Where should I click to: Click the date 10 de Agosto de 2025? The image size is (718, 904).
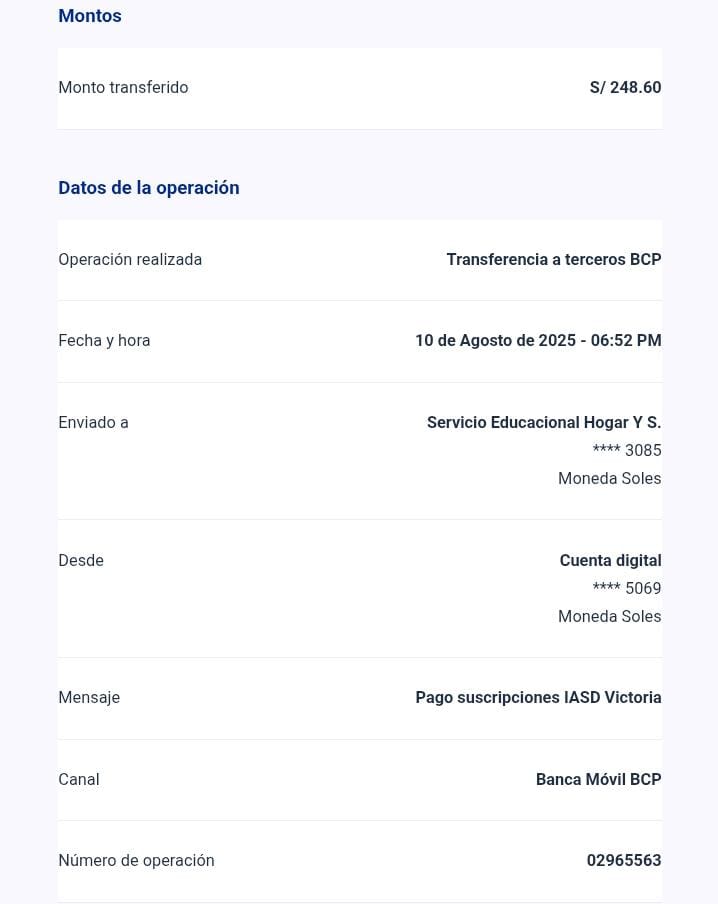pos(495,341)
